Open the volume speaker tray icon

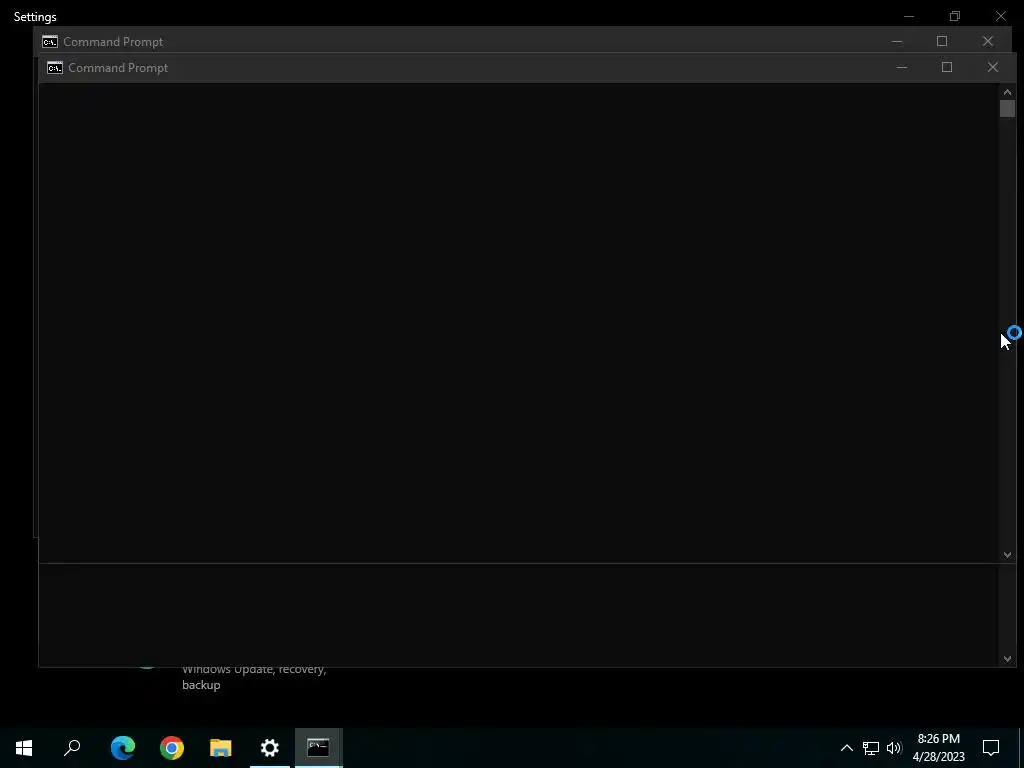coord(894,748)
